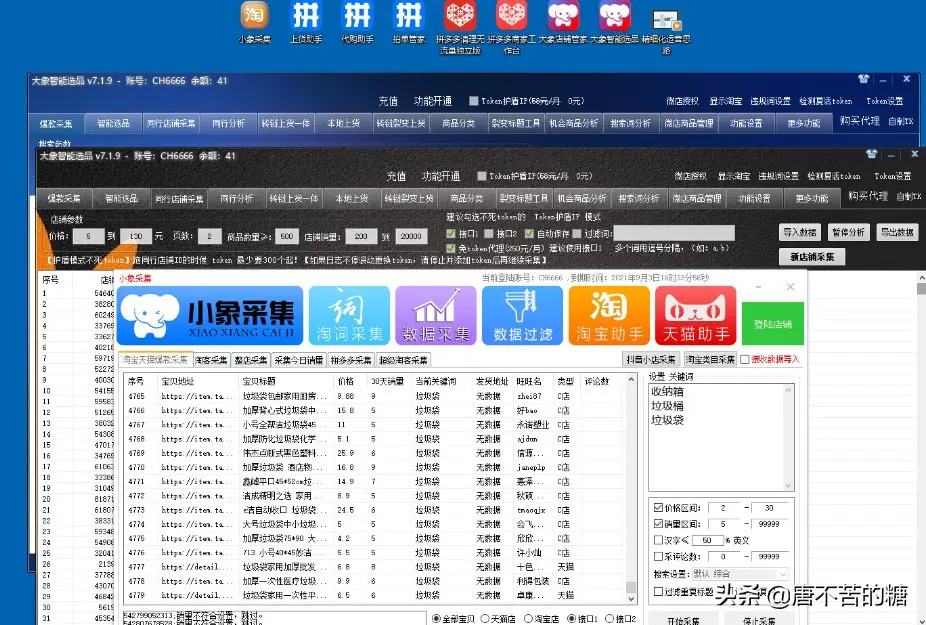Click the 导入数据 button

pyautogui.click(x=800, y=232)
